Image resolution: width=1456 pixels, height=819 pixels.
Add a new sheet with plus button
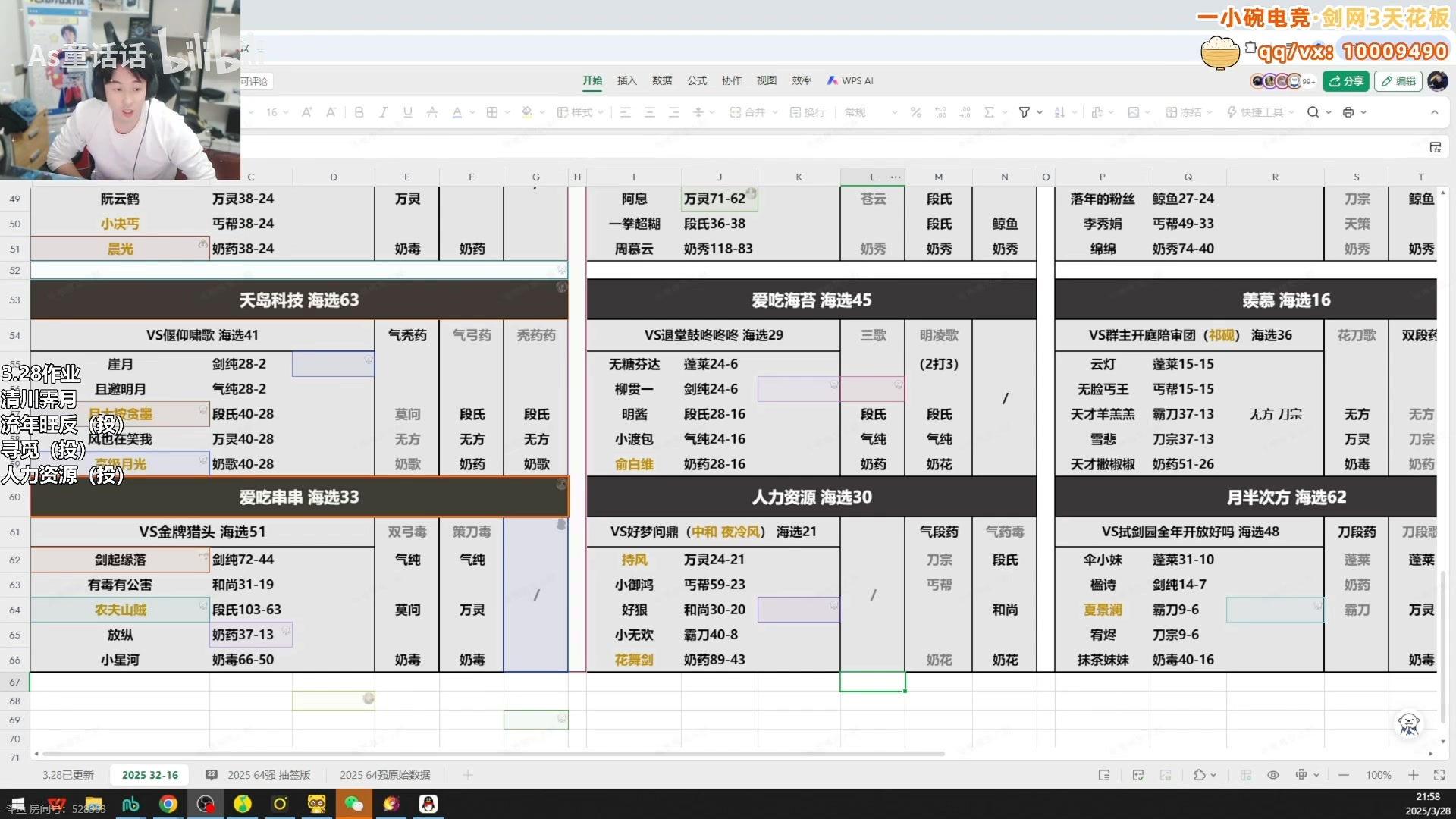point(468,775)
